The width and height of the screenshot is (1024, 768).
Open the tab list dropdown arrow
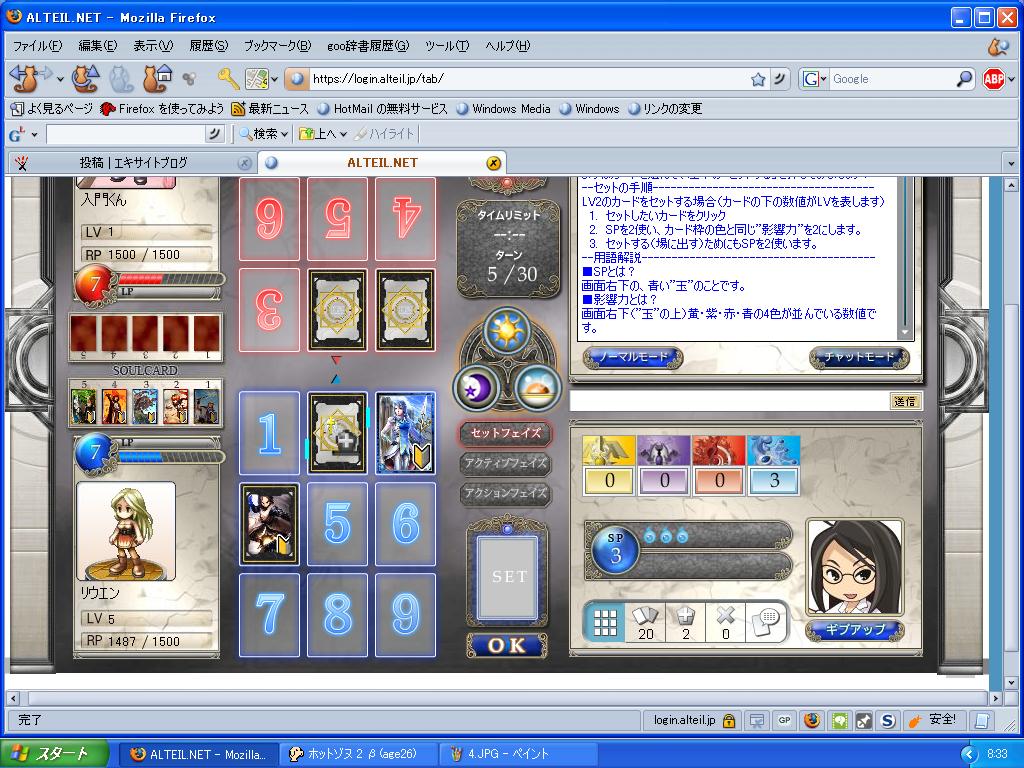[1011, 163]
